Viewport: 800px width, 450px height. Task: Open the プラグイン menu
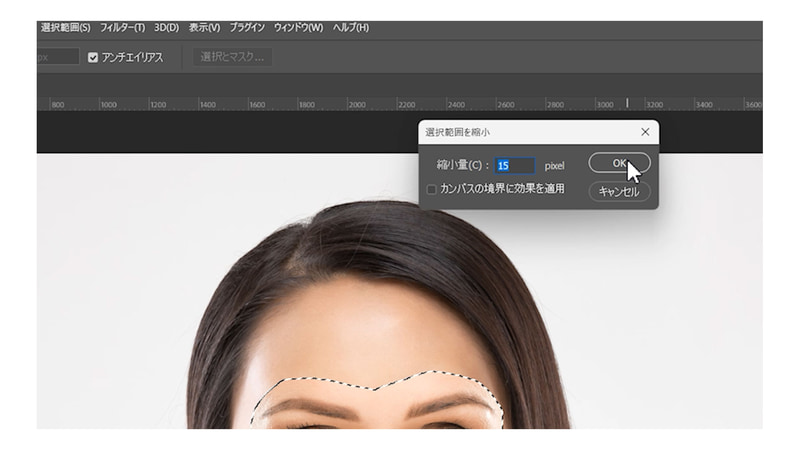(247, 28)
